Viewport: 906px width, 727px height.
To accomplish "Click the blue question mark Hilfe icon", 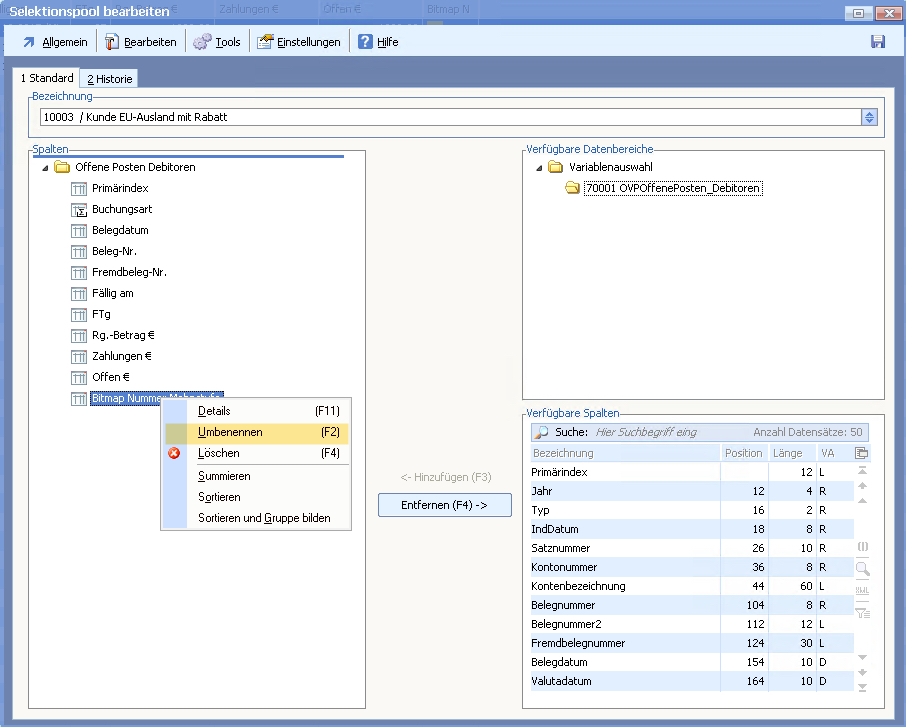I will click(365, 42).
